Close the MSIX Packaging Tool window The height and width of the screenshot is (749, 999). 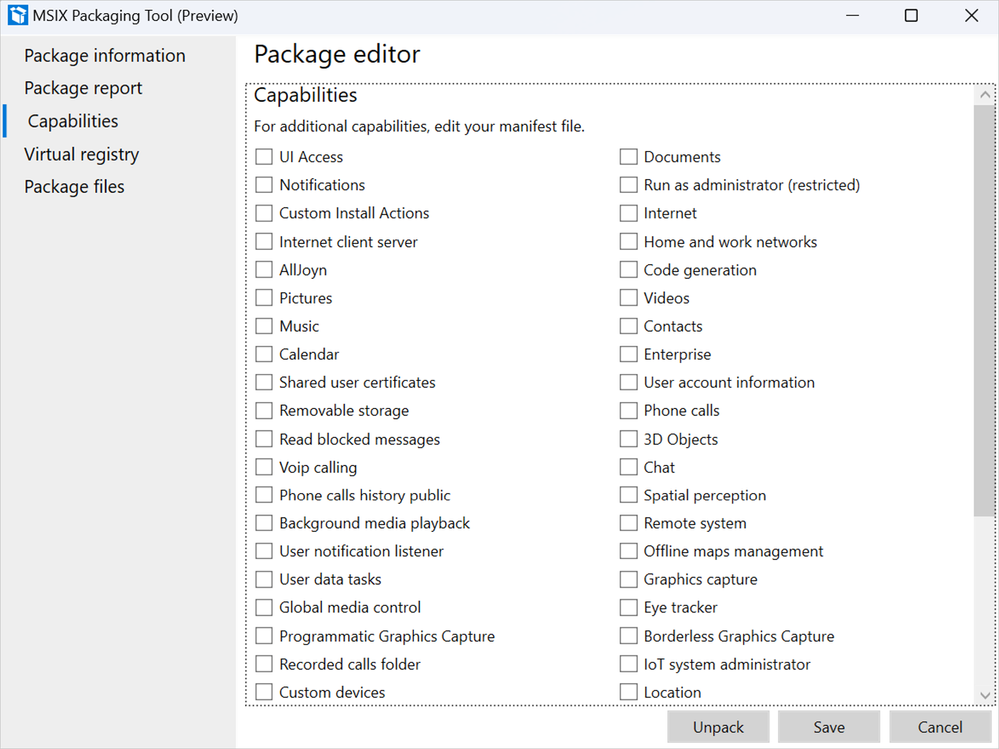tap(971, 15)
